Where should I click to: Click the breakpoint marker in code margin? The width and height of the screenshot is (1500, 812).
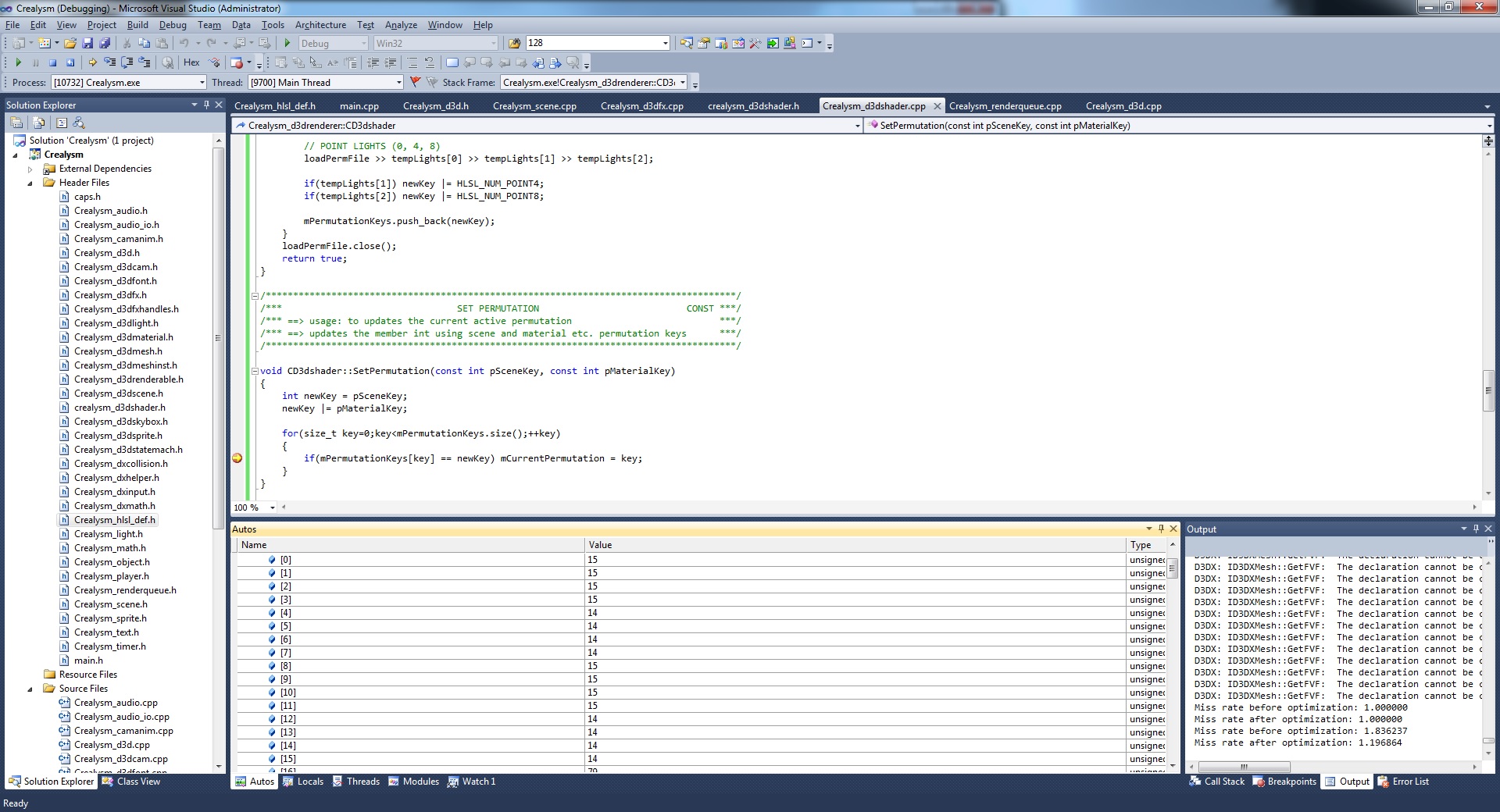237,458
